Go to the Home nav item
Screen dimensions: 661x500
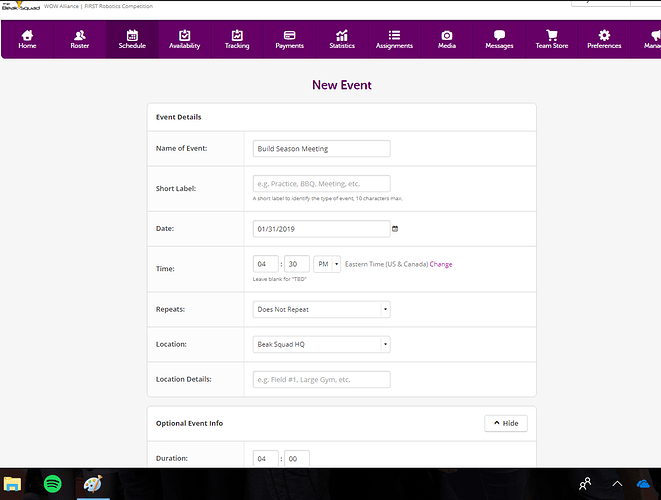point(27,39)
